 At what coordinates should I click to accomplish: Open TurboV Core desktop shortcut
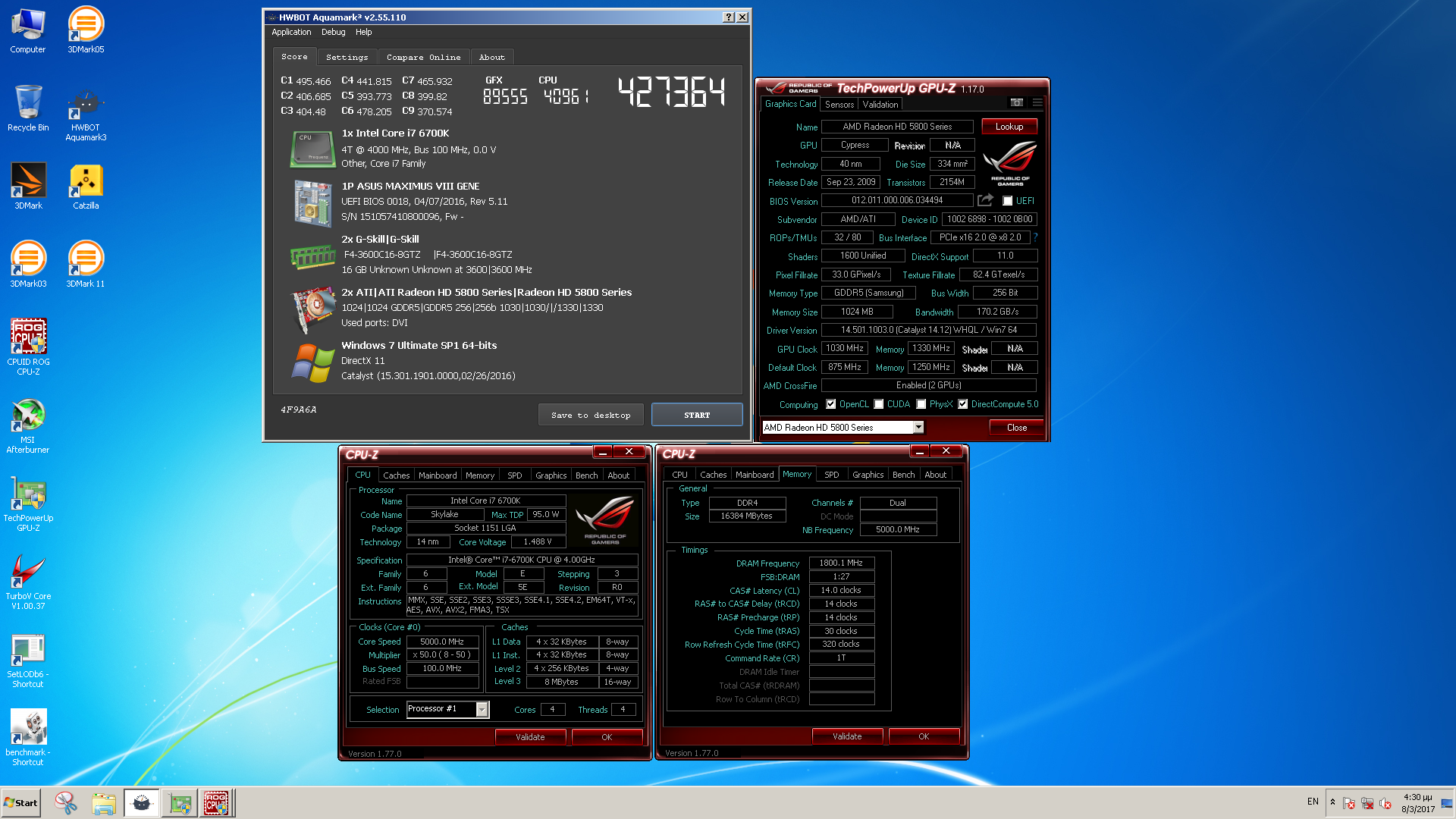pyautogui.click(x=28, y=582)
